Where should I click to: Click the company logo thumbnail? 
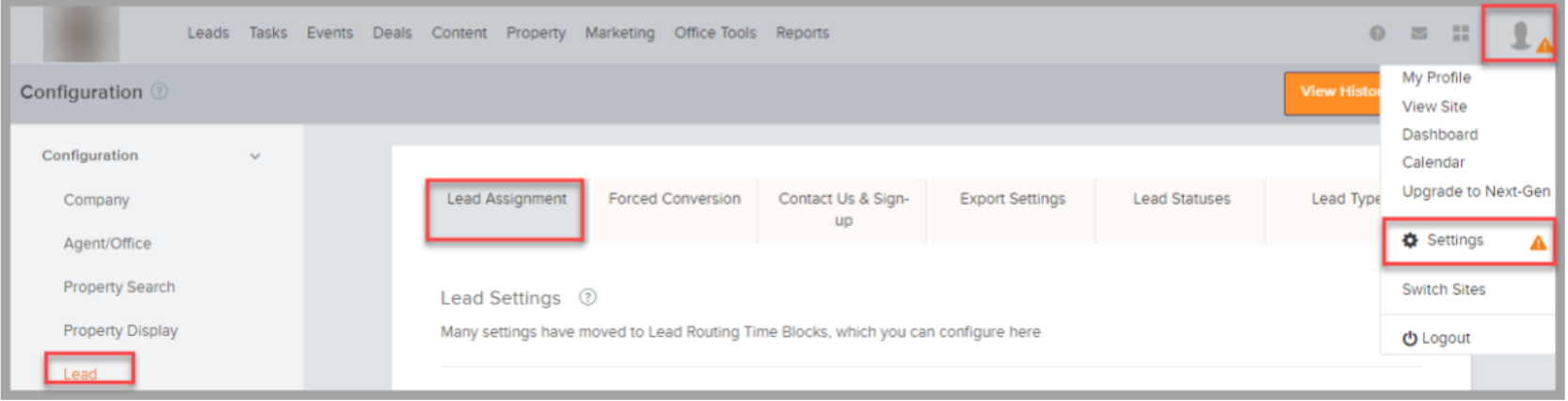[81, 34]
